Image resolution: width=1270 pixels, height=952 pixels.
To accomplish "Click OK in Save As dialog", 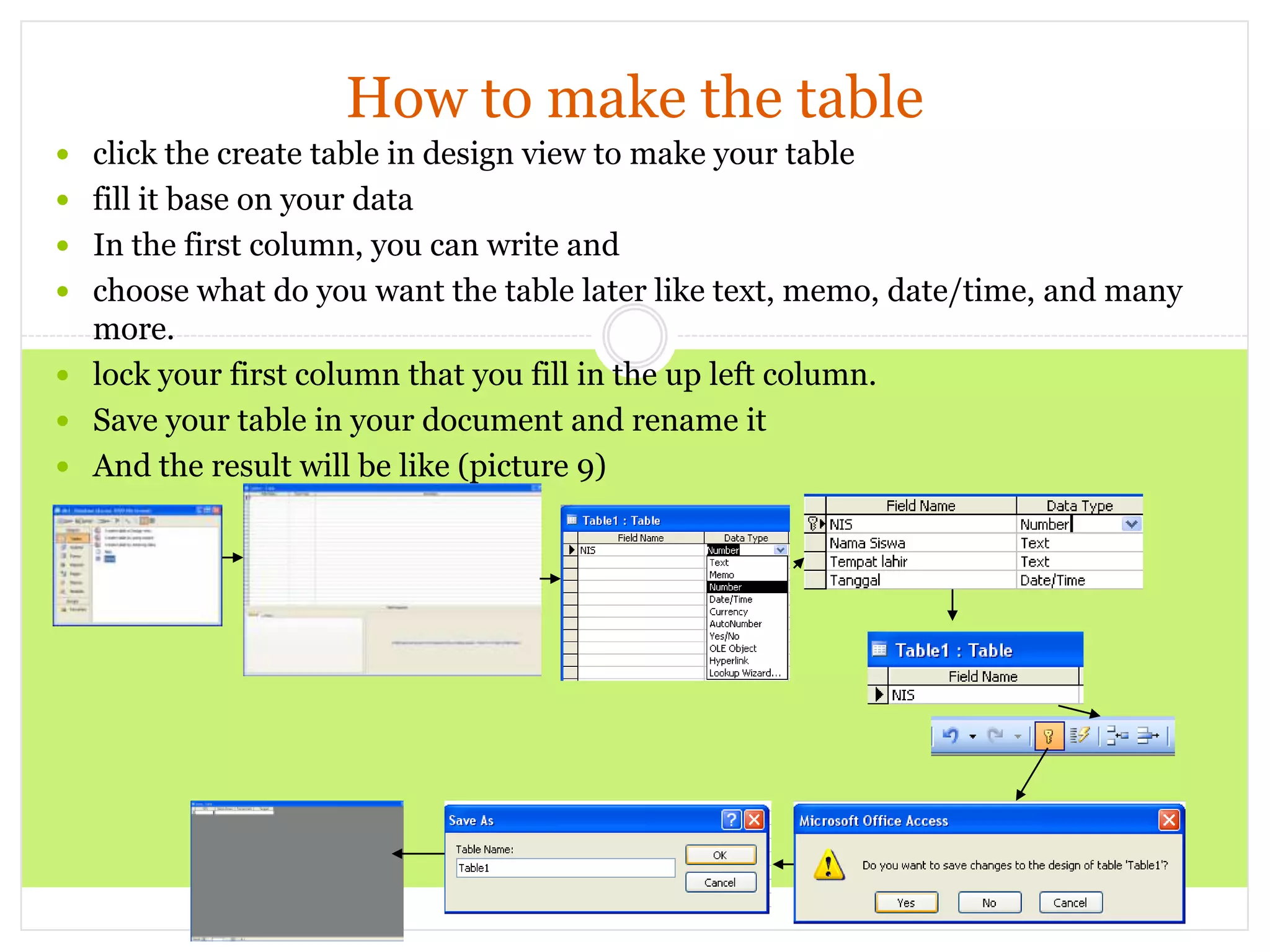I will 720,855.
